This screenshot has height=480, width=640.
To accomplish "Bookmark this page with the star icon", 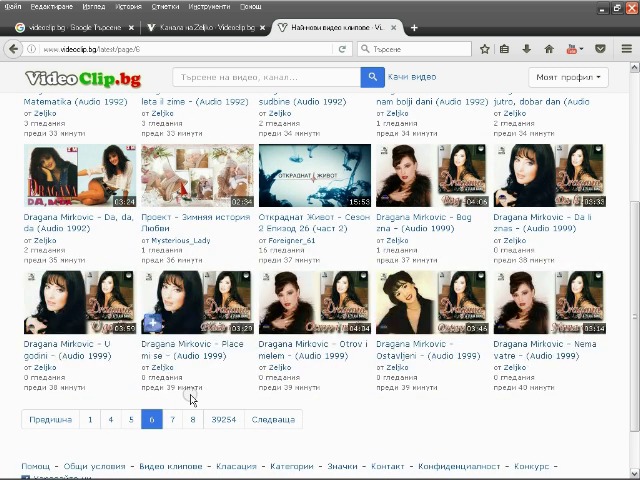I will tap(485, 48).
